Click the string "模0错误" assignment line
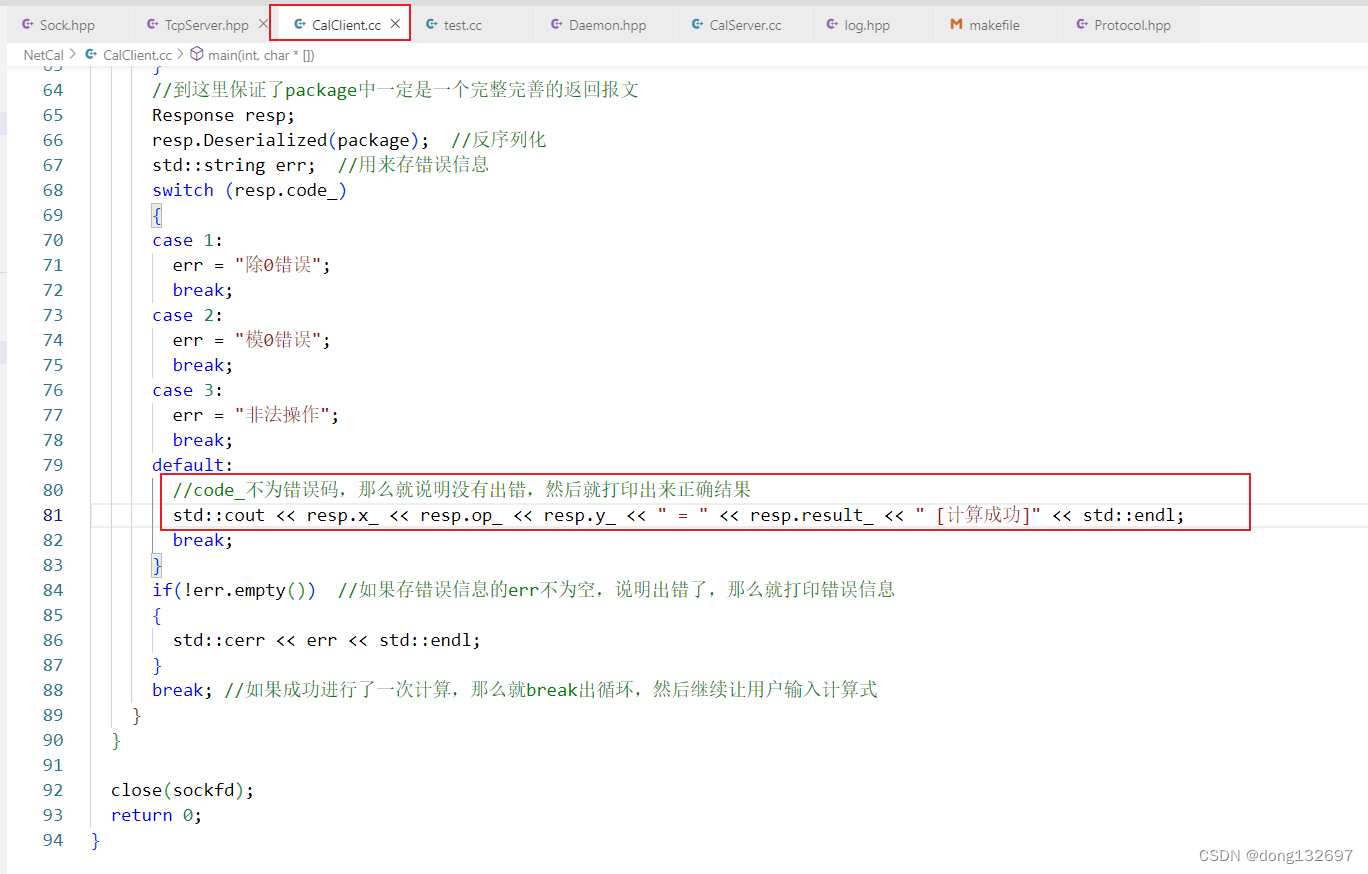Image resolution: width=1368 pixels, height=874 pixels. (x=251, y=340)
